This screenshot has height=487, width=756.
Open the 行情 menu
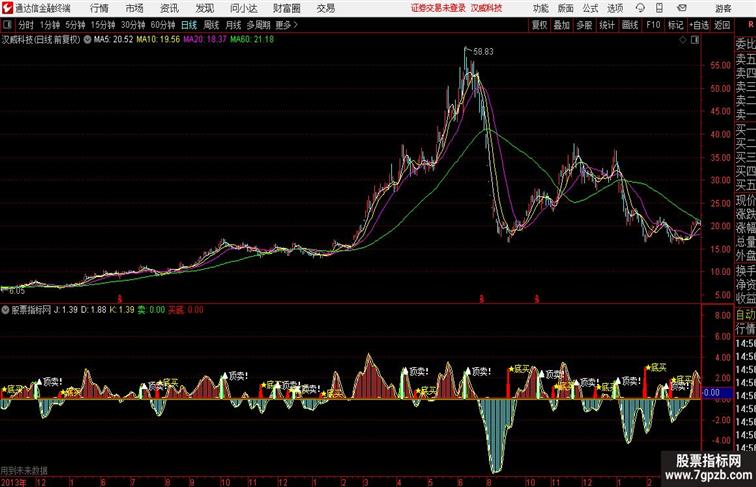pos(99,8)
